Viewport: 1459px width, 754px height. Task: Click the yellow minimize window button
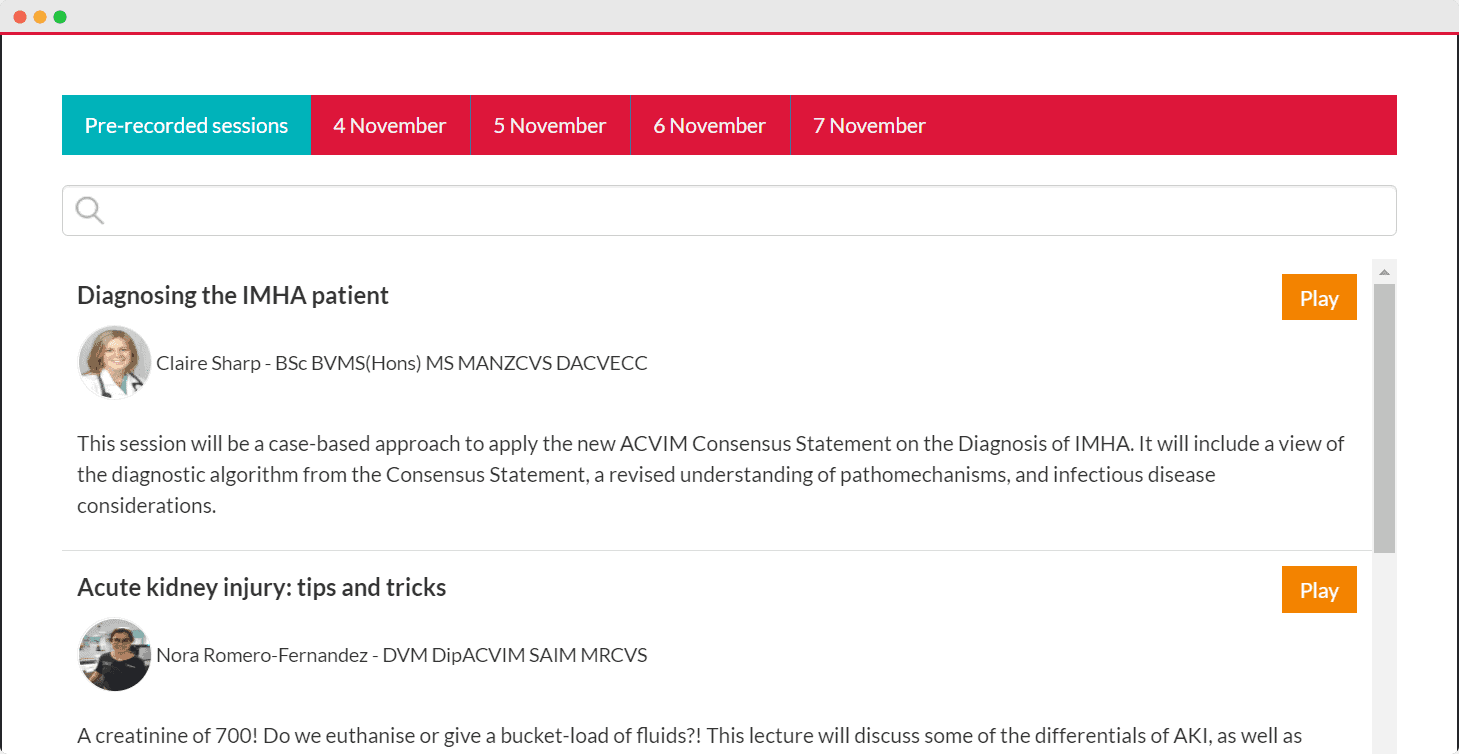pyautogui.click(x=40, y=17)
